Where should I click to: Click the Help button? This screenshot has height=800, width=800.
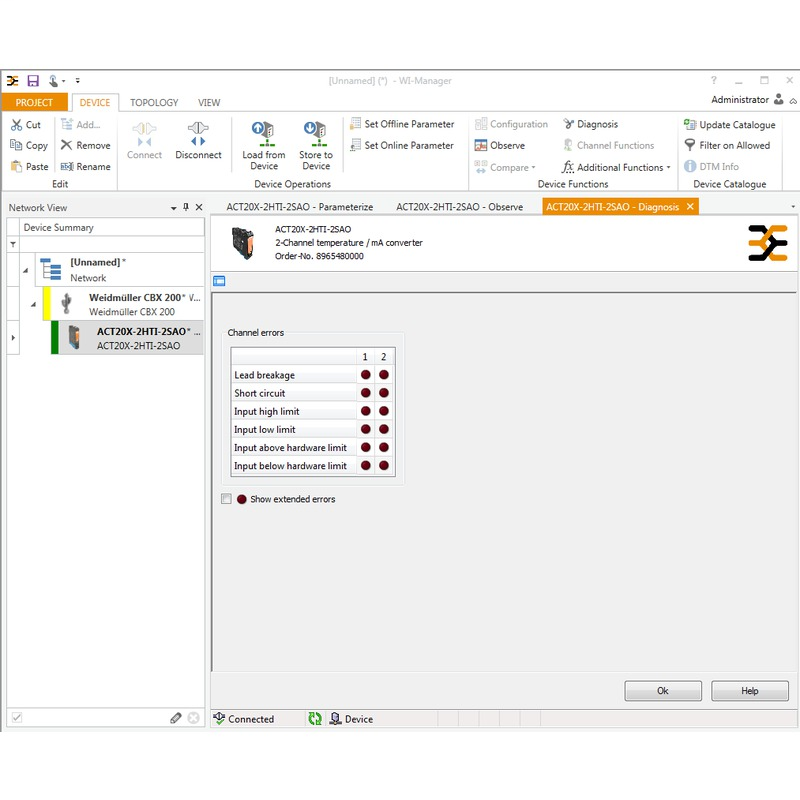click(749, 691)
